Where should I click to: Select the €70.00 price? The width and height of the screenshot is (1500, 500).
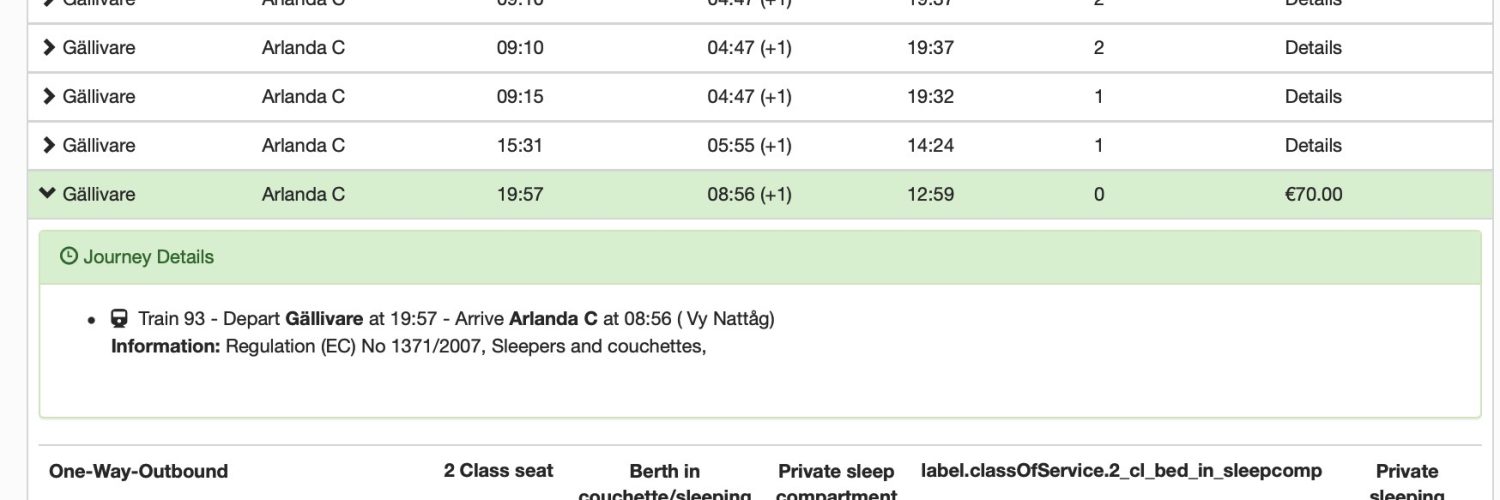coord(1313,194)
